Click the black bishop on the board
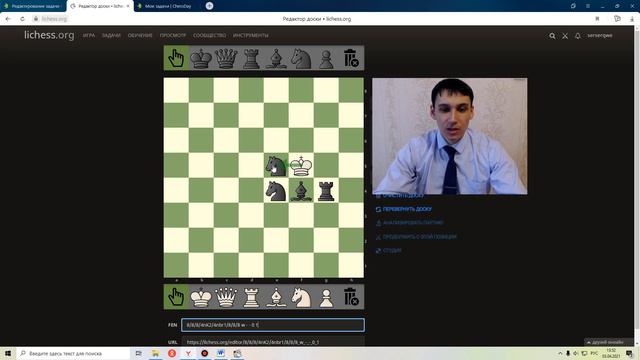The width and height of the screenshot is (640, 360). [x=301, y=191]
